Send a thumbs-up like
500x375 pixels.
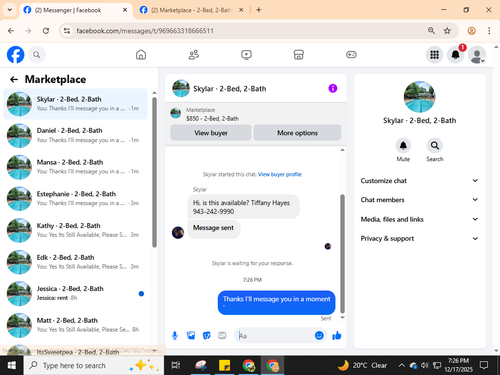(x=337, y=335)
